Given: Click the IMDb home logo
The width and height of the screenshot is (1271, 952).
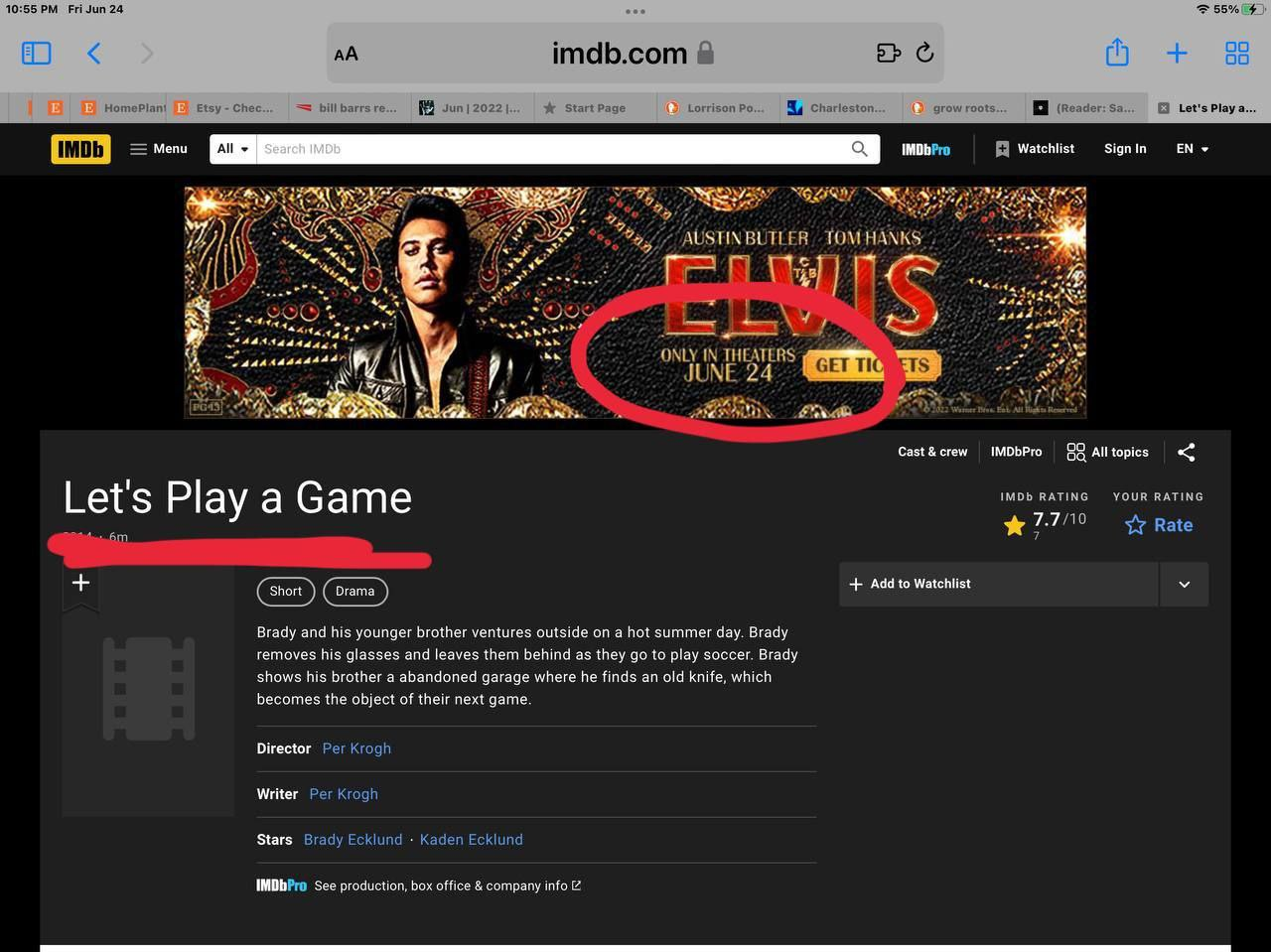Looking at the screenshot, I should [x=80, y=149].
